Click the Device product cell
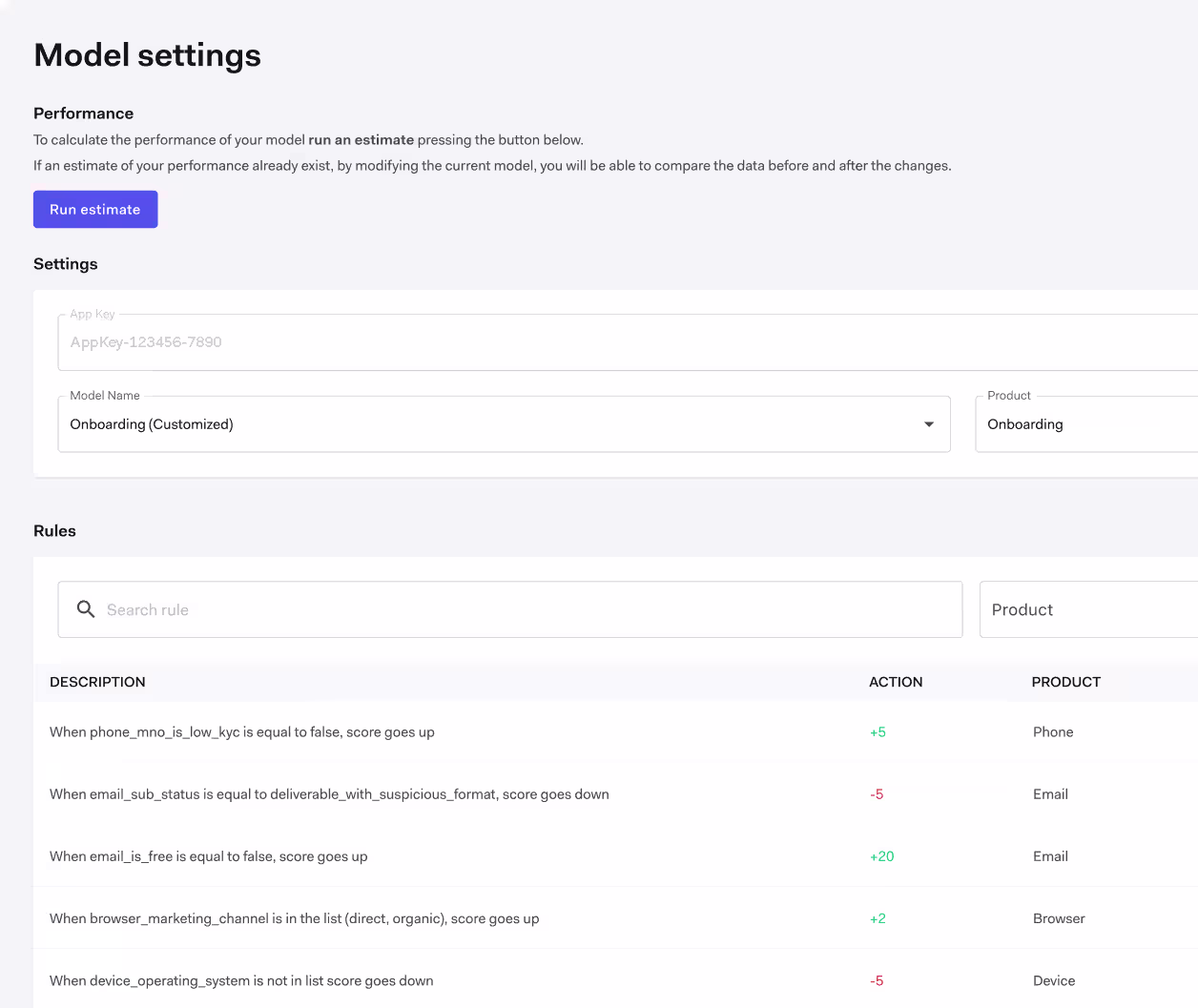 coord(1054,980)
